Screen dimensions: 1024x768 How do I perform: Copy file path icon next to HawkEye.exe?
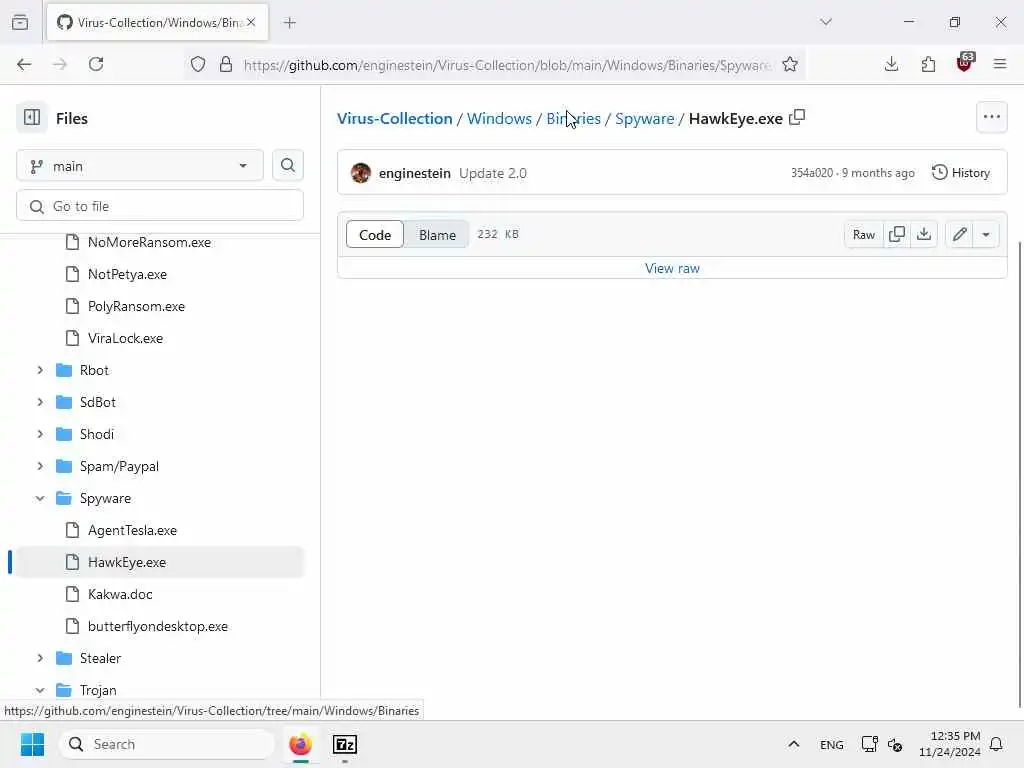pos(797,118)
